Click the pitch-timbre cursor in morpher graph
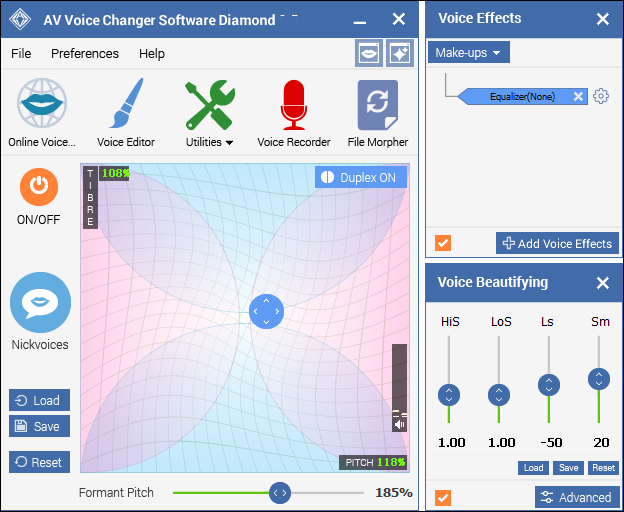 point(266,311)
